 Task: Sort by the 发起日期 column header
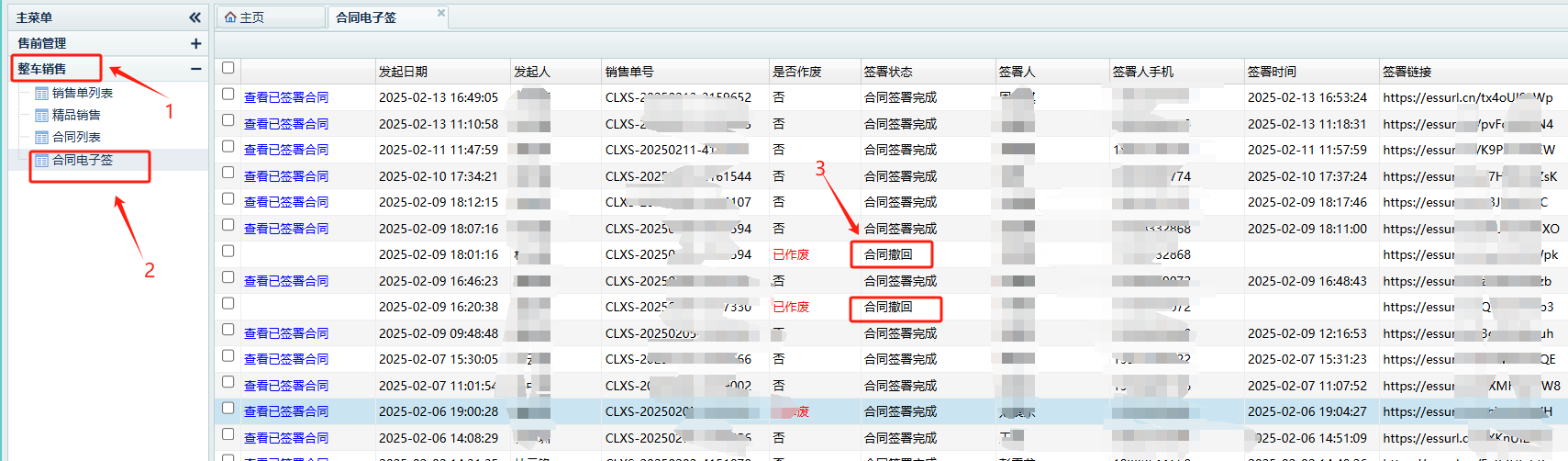pos(403,72)
